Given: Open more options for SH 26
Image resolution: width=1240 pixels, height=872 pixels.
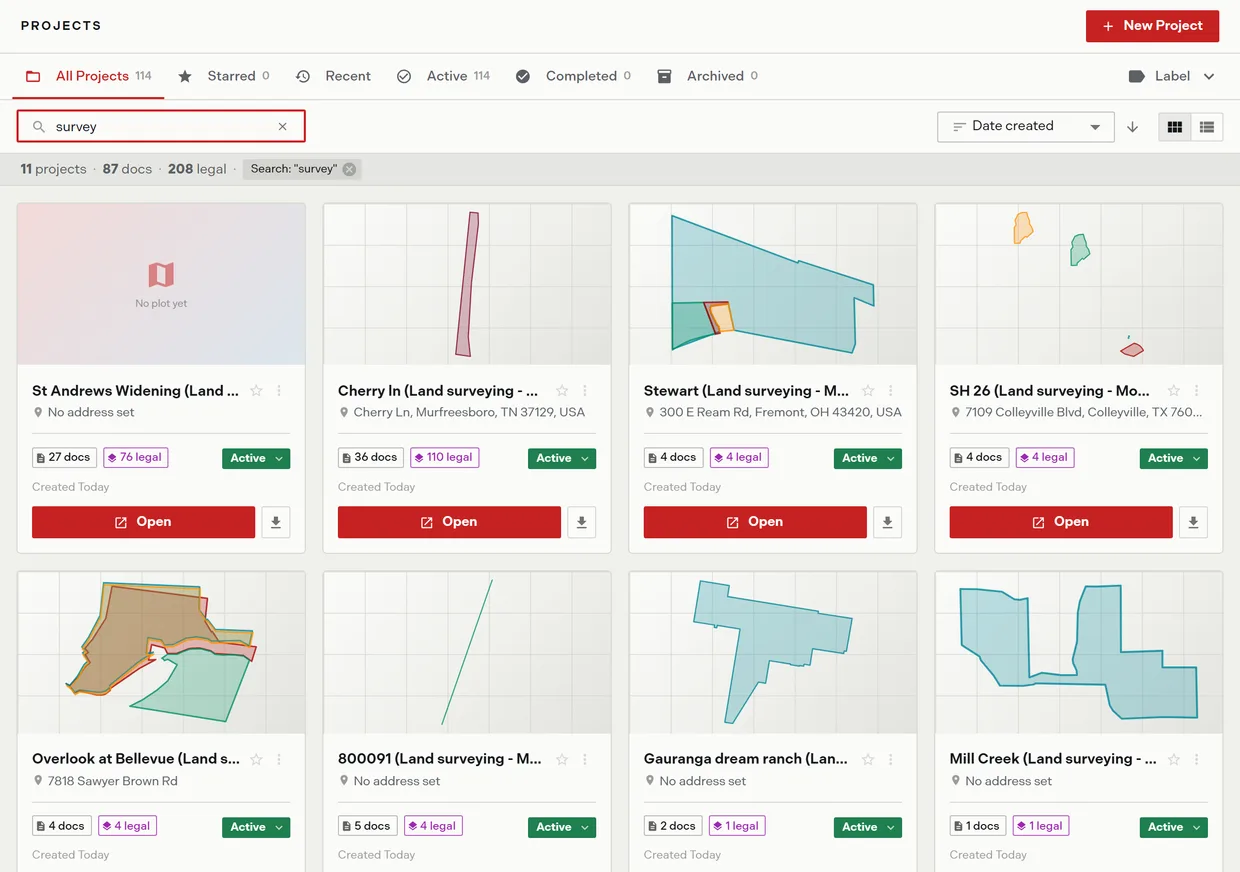Looking at the screenshot, I should tap(1197, 391).
